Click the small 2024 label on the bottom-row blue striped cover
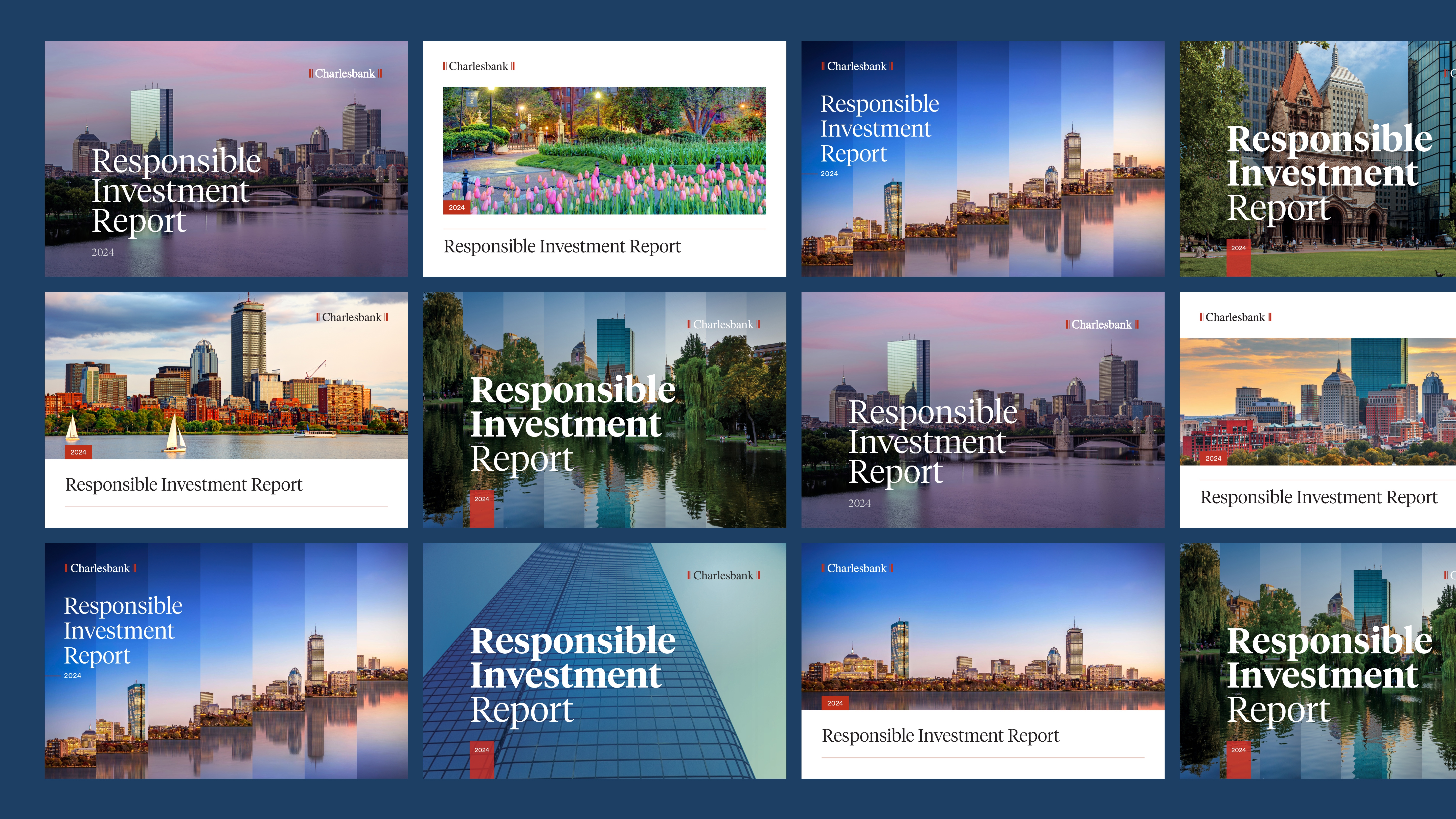The image size is (1456, 819). coord(72,675)
